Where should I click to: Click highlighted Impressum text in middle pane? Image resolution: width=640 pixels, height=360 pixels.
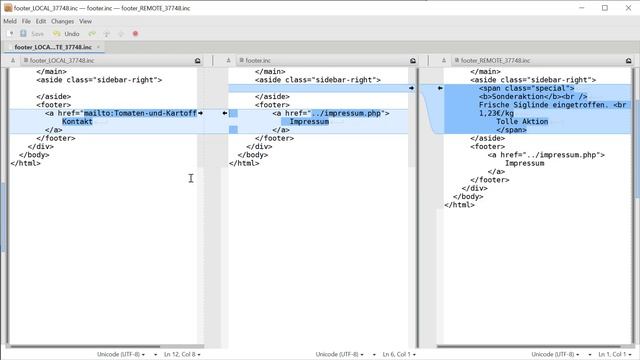click(x=309, y=122)
